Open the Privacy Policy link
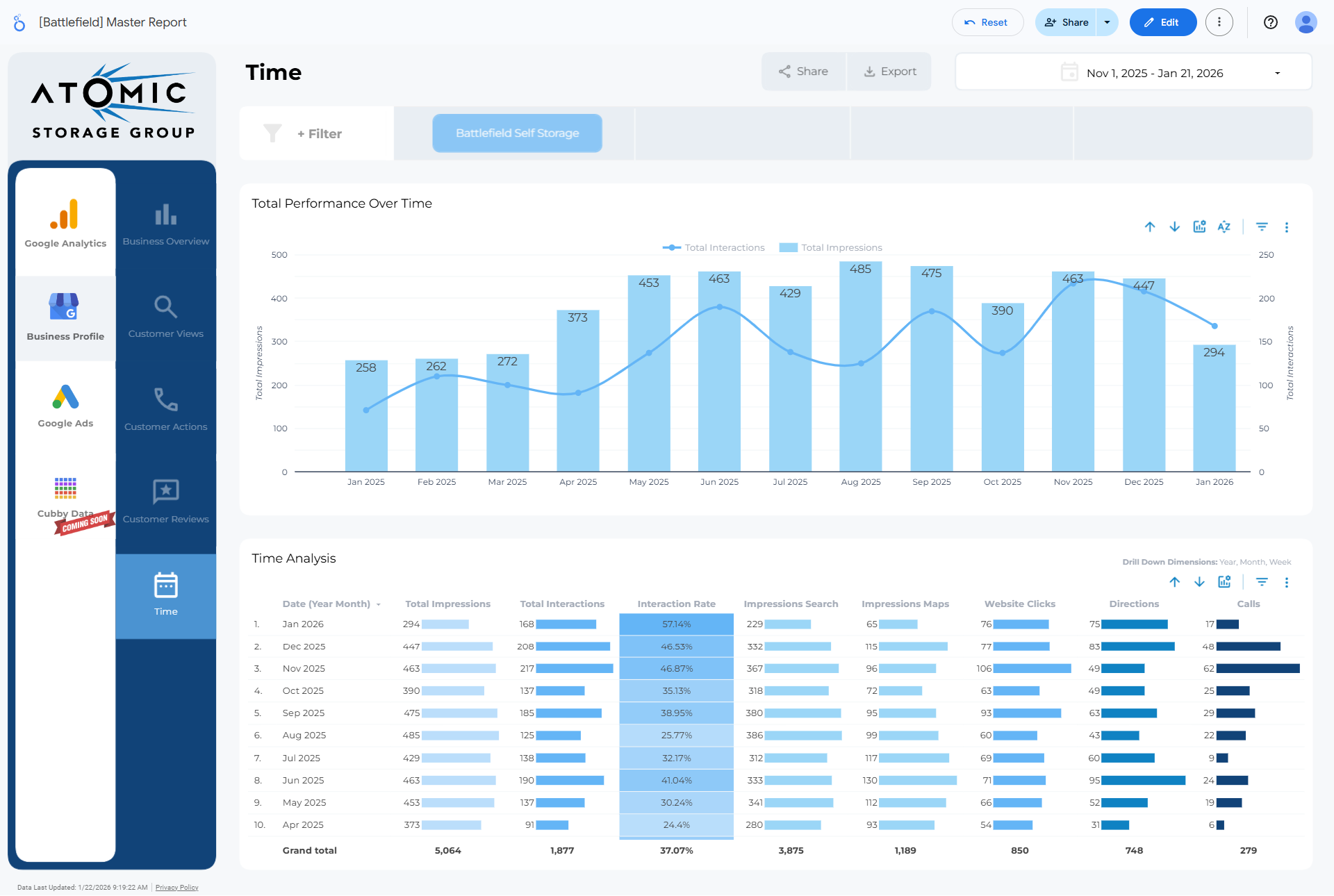The height and width of the screenshot is (896, 1334). click(x=176, y=887)
